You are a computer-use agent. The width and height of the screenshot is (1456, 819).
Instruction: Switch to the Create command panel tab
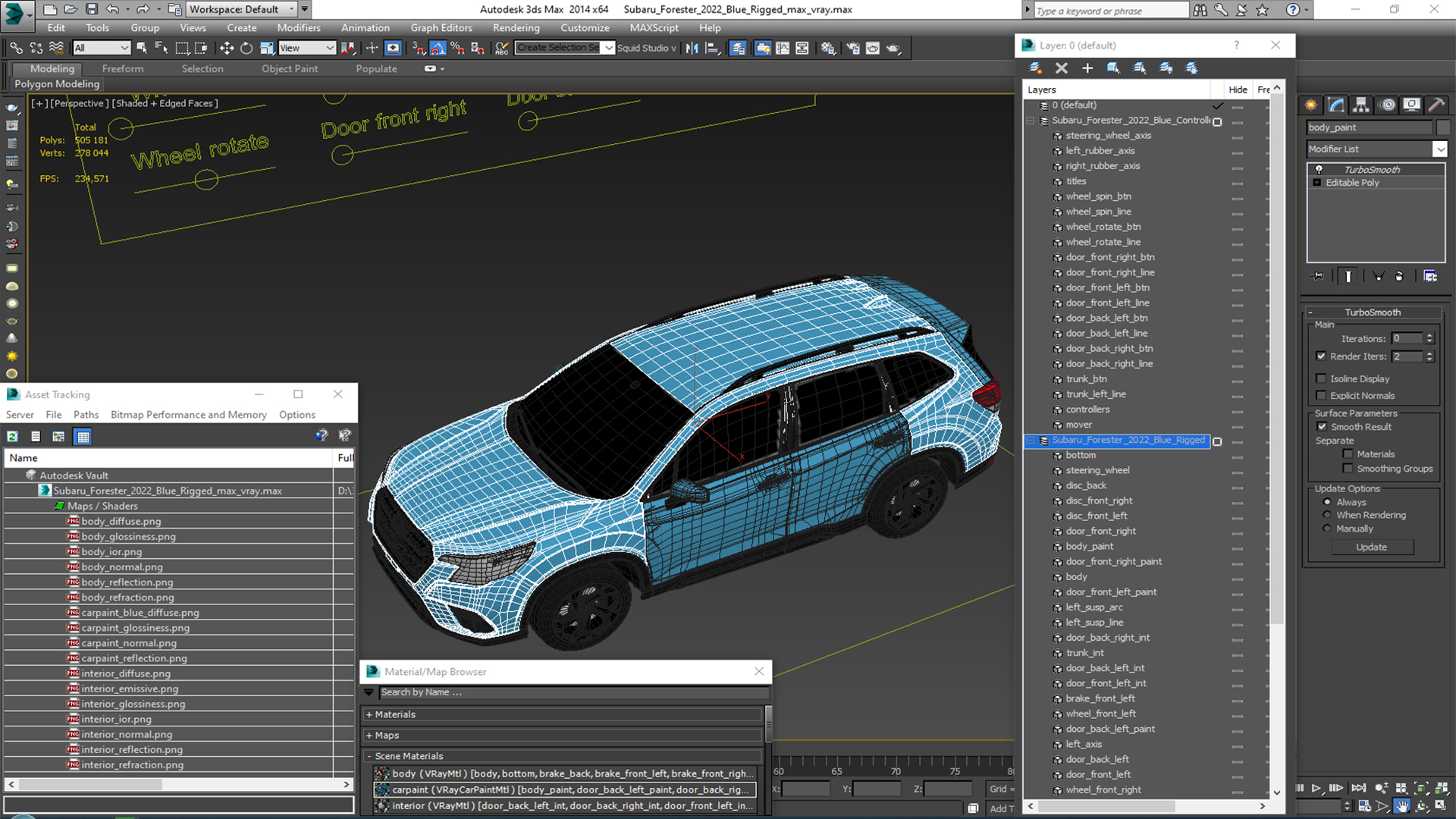coord(1311,105)
